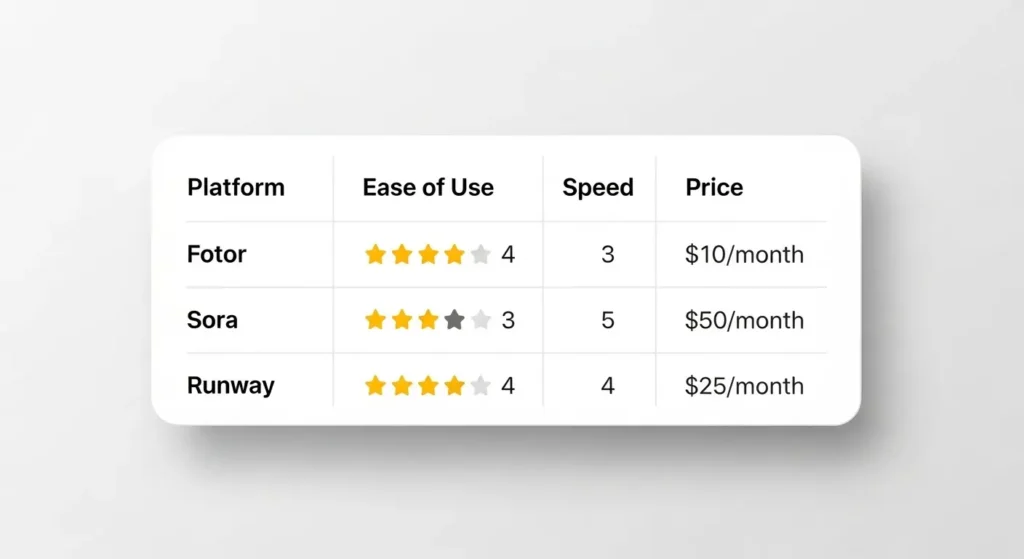
Task: Click the $50/month price for Sora
Action: click(x=744, y=320)
